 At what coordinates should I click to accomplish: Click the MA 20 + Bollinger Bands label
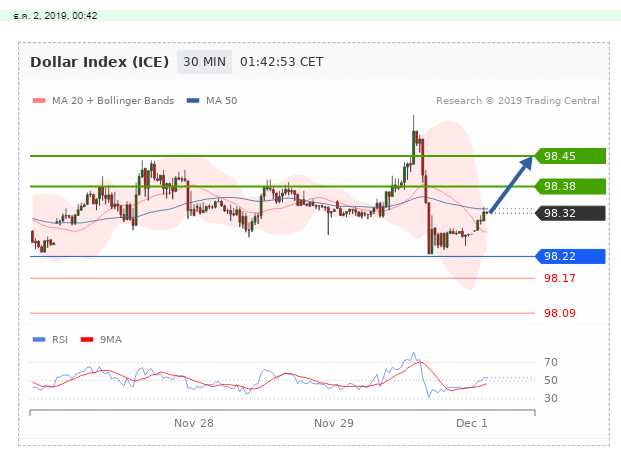point(113,101)
